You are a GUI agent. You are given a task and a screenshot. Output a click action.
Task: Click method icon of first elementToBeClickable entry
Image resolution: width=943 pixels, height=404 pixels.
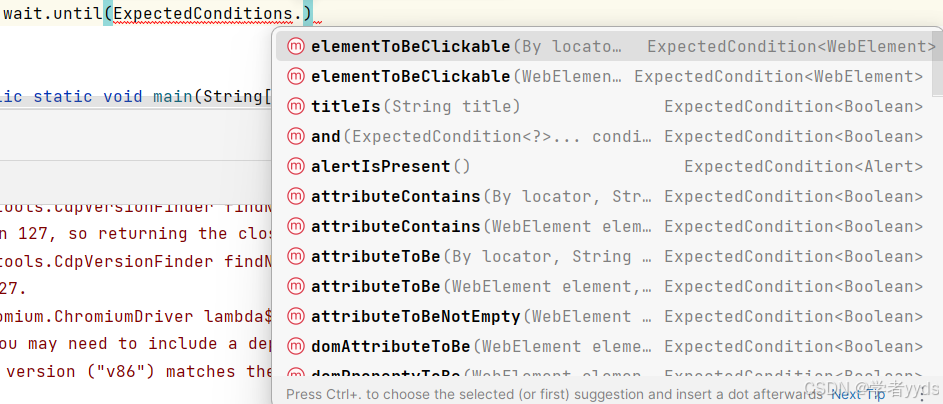click(295, 46)
